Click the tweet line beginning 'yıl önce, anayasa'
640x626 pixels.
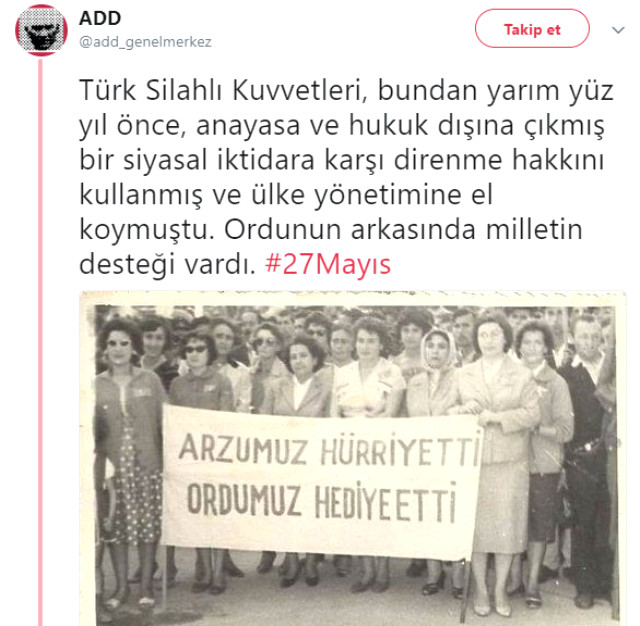tap(342, 125)
